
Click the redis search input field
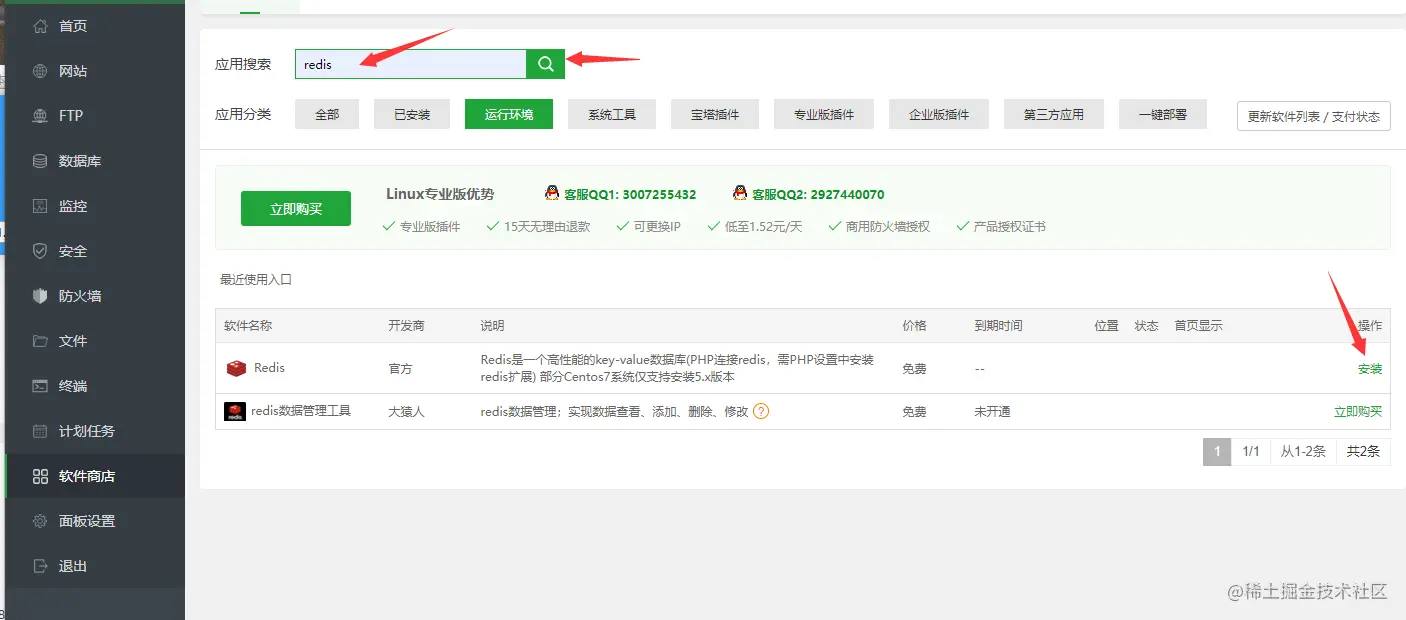tap(411, 64)
